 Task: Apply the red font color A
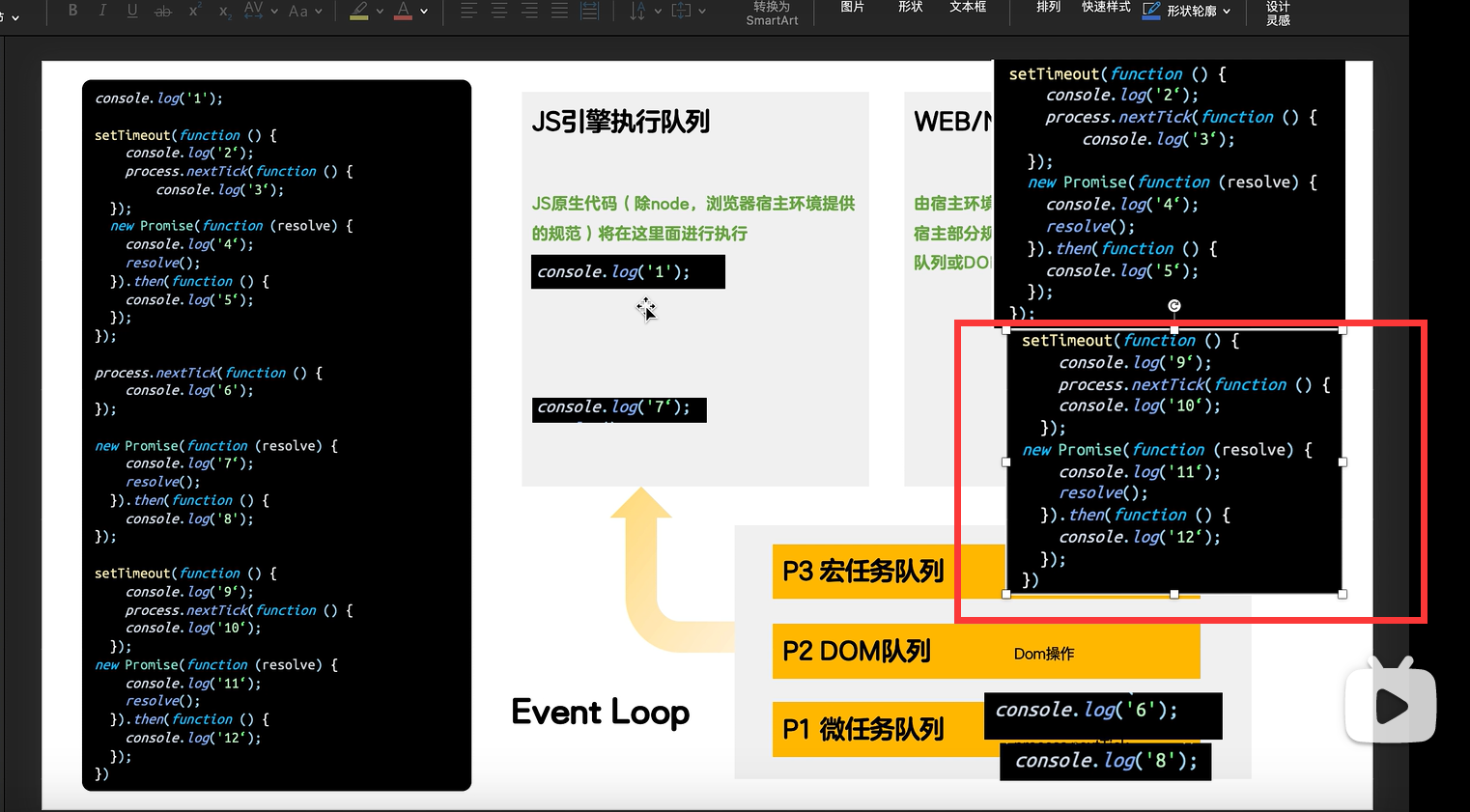coord(404,11)
